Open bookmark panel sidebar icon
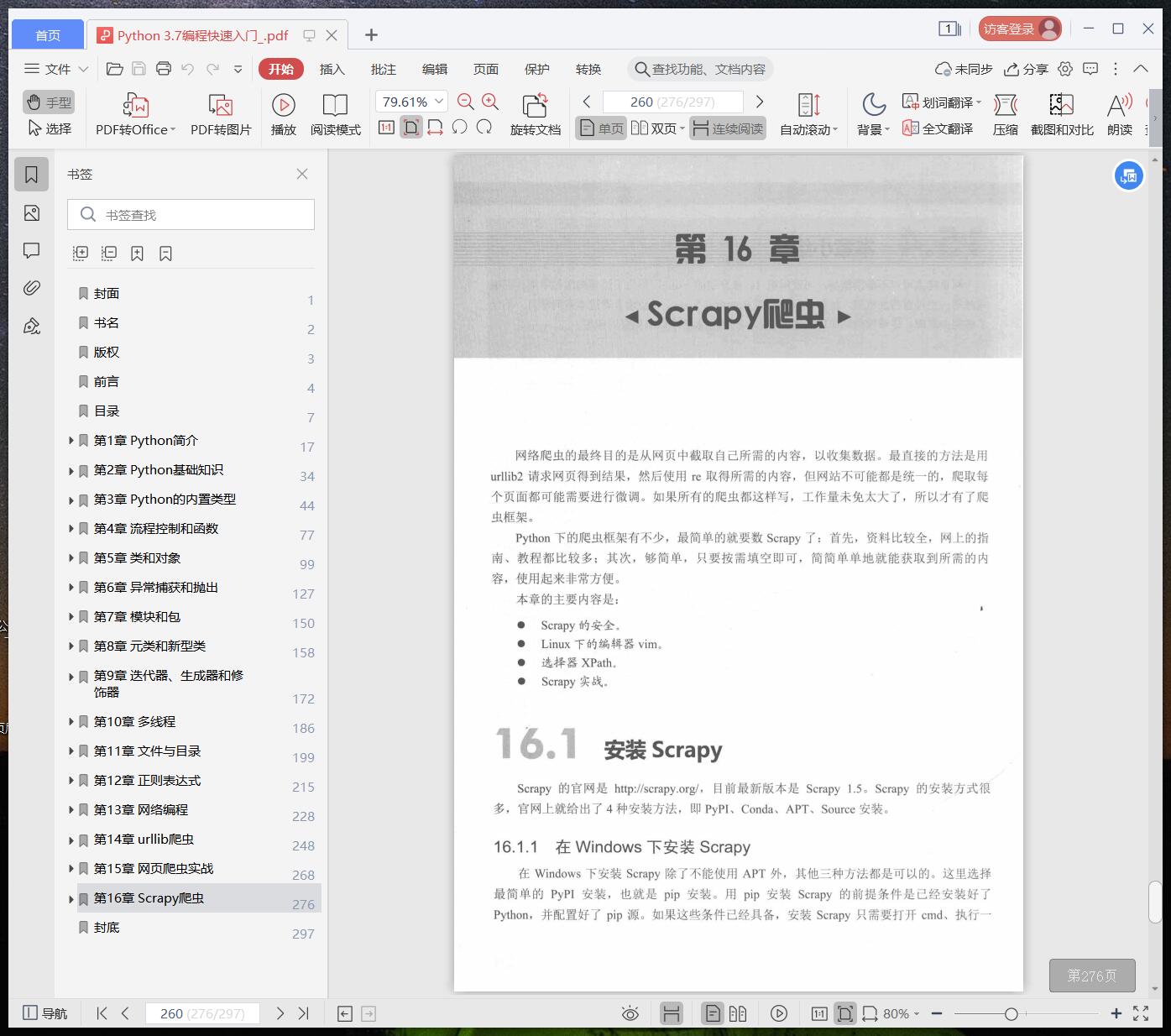The image size is (1171, 1036). [32, 175]
